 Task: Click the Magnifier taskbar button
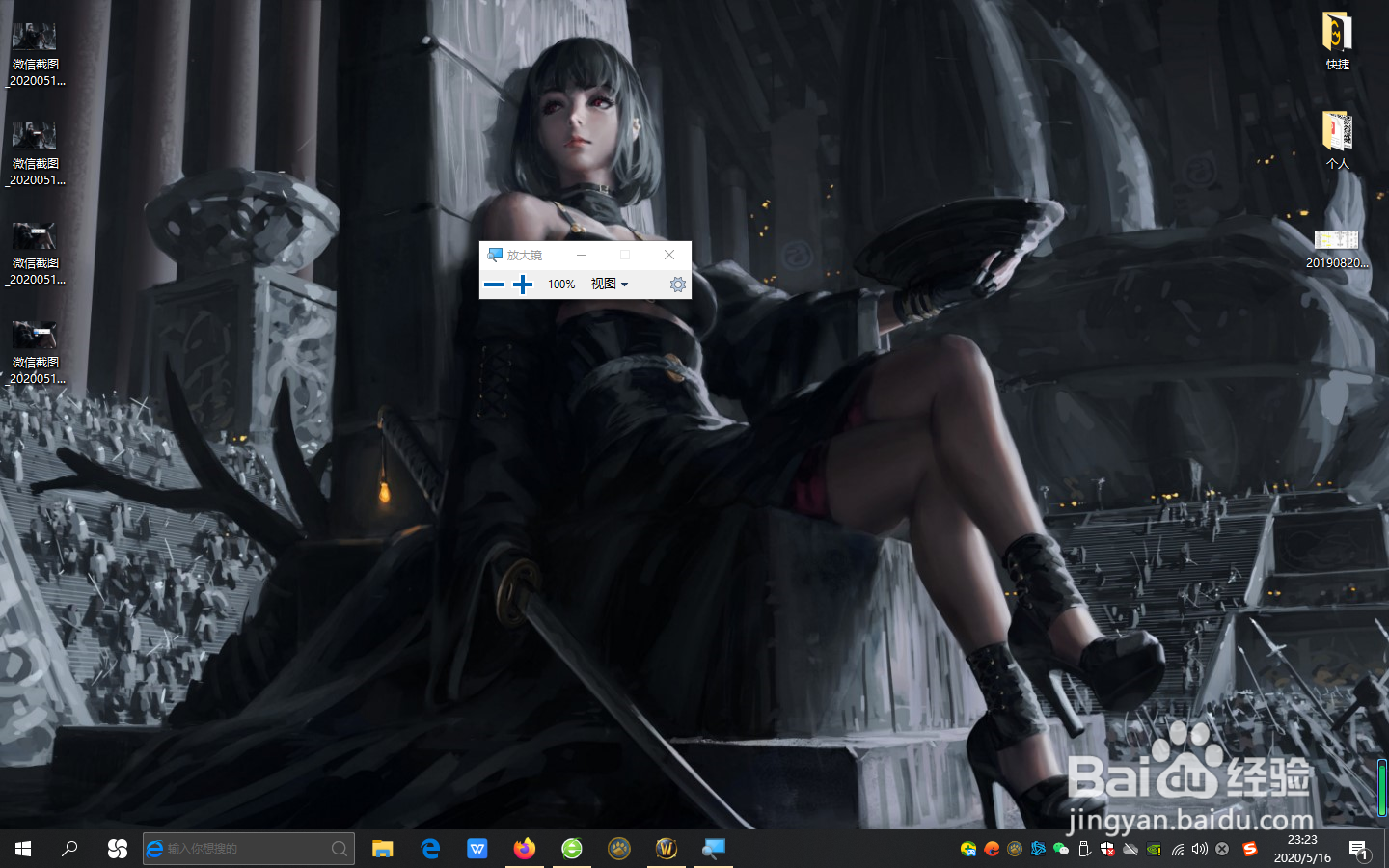714,849
